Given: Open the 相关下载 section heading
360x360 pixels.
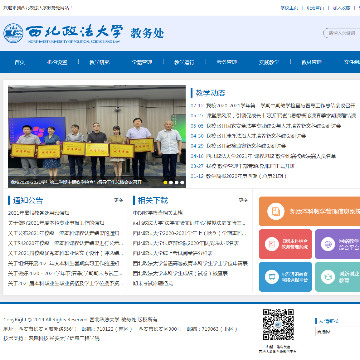Looking at the screenshot, I should point(153,201).
